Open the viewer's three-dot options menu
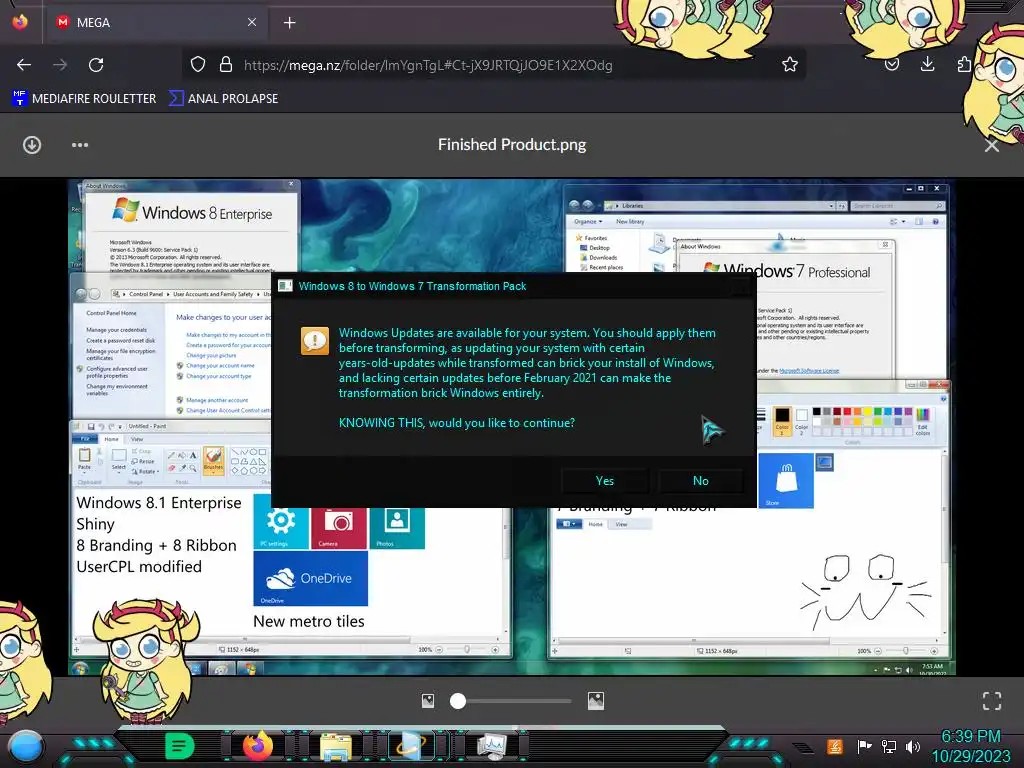 point(80,145)
